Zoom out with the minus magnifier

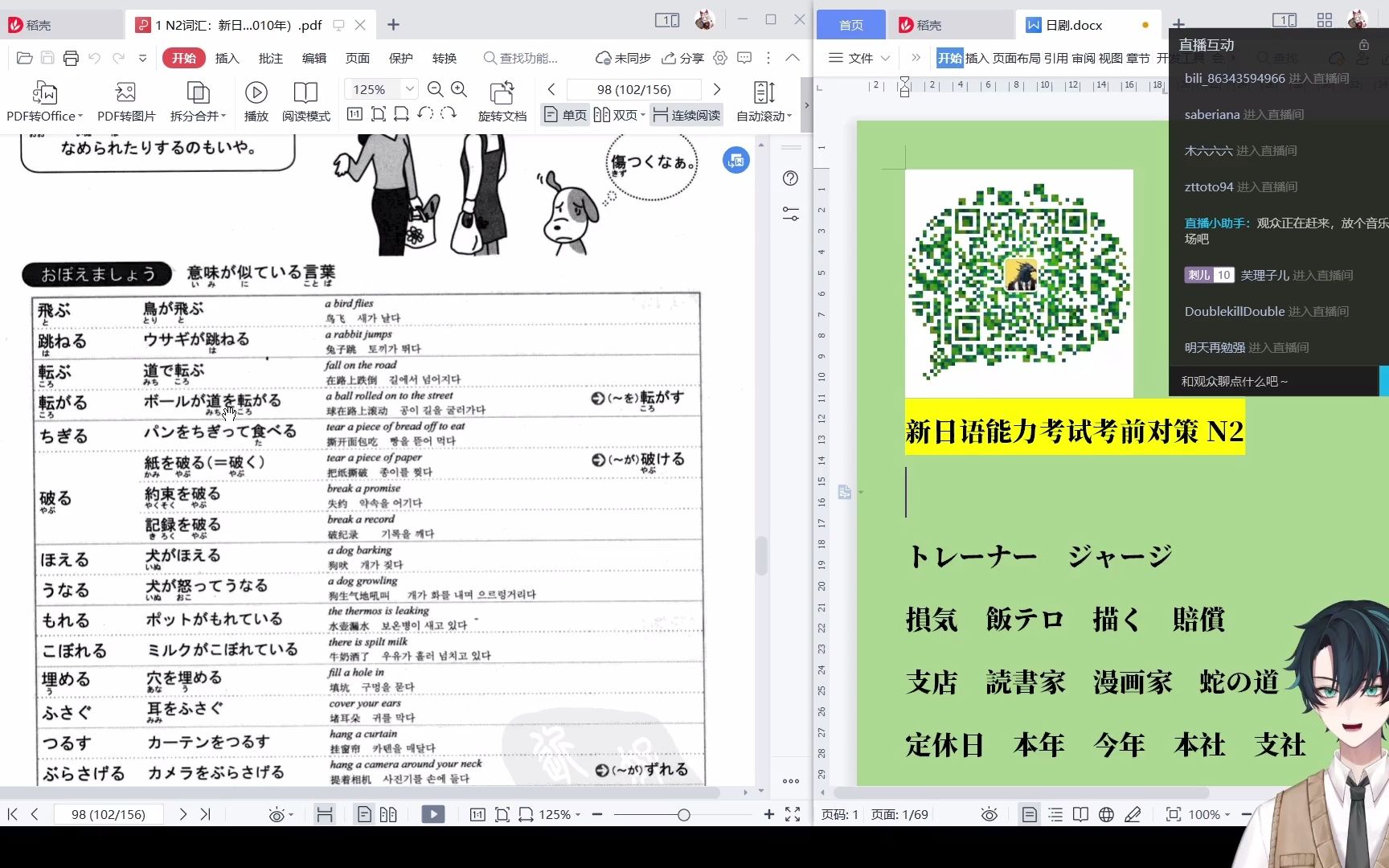pyautogui.click(x=435, y=89)
